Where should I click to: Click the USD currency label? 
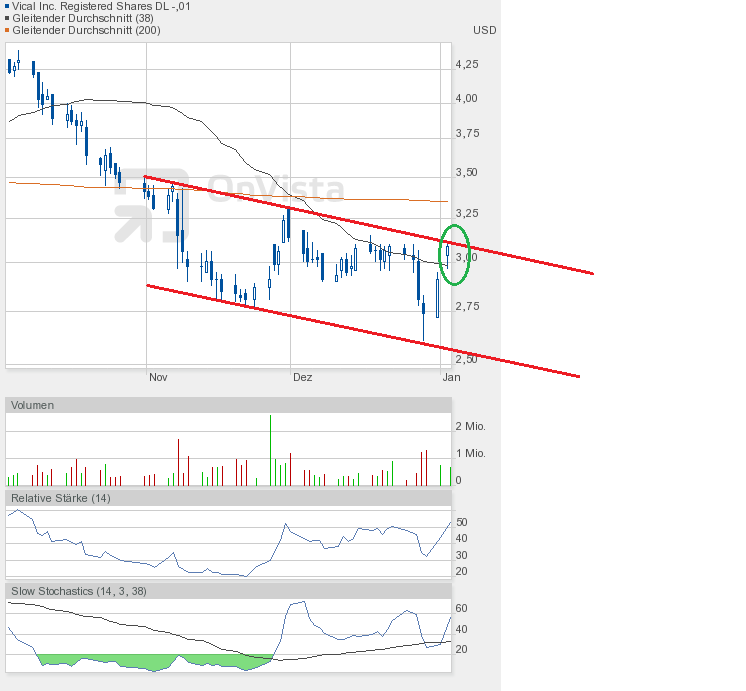click(484, 30)
